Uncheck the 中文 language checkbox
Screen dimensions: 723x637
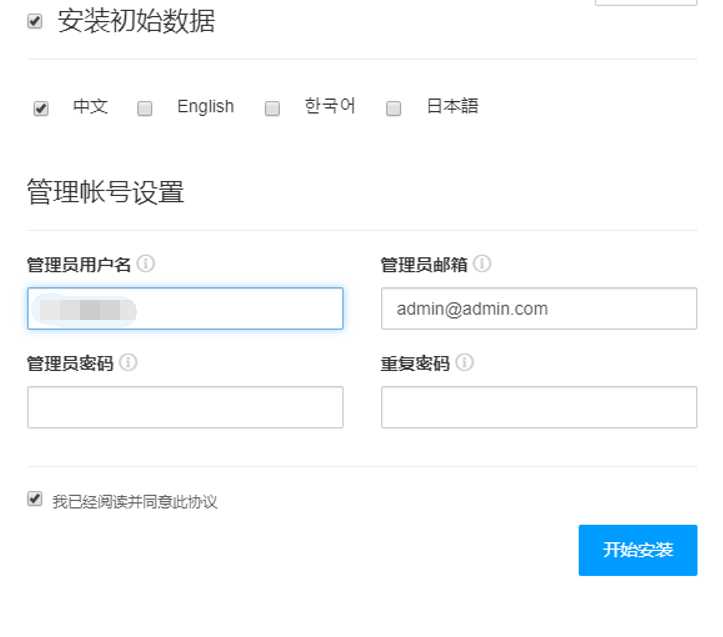tap(41, 109)
